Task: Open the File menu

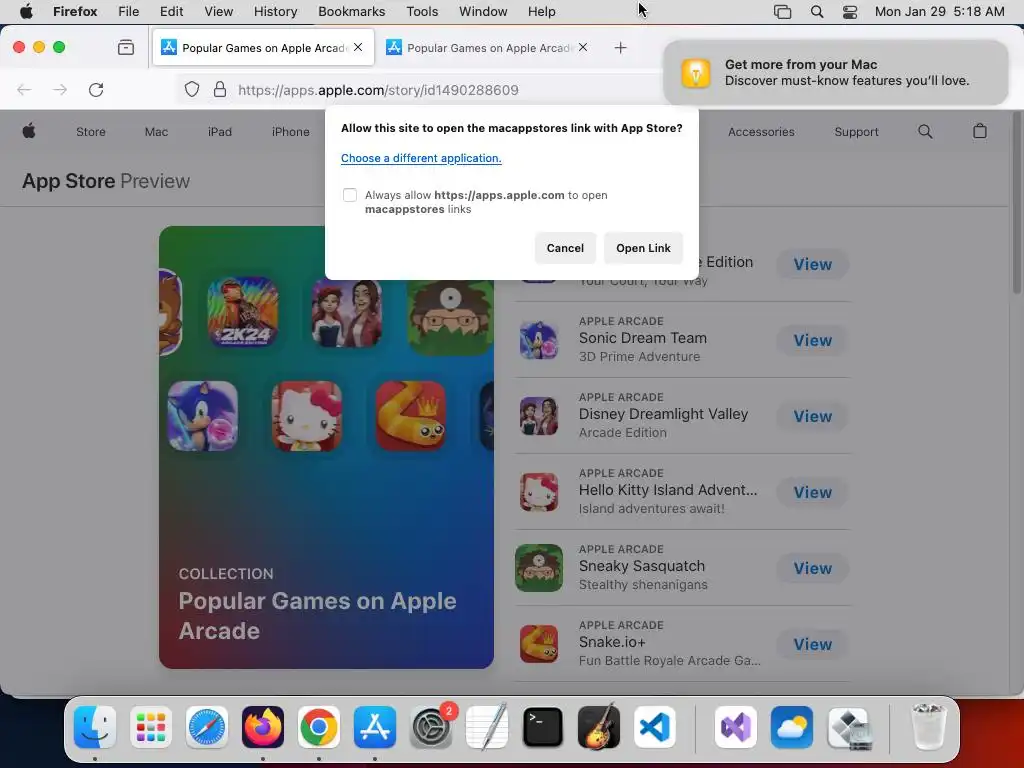Action: 129,12
